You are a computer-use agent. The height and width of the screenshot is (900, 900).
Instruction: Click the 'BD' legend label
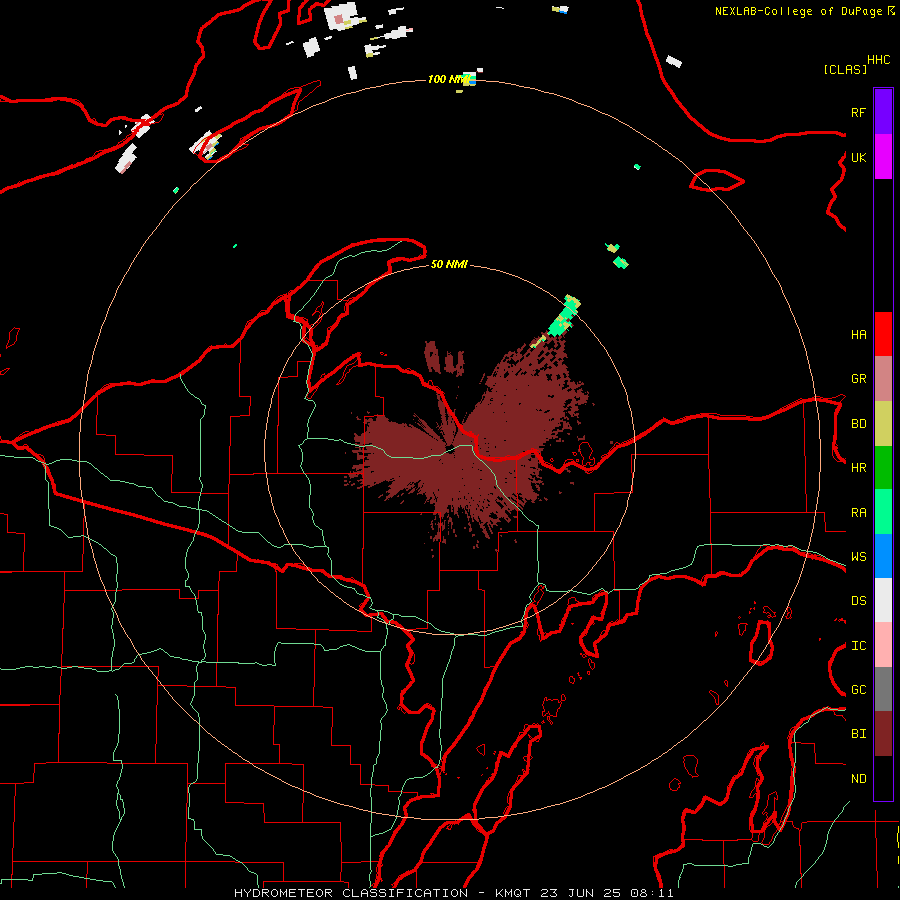click(859, 424)
